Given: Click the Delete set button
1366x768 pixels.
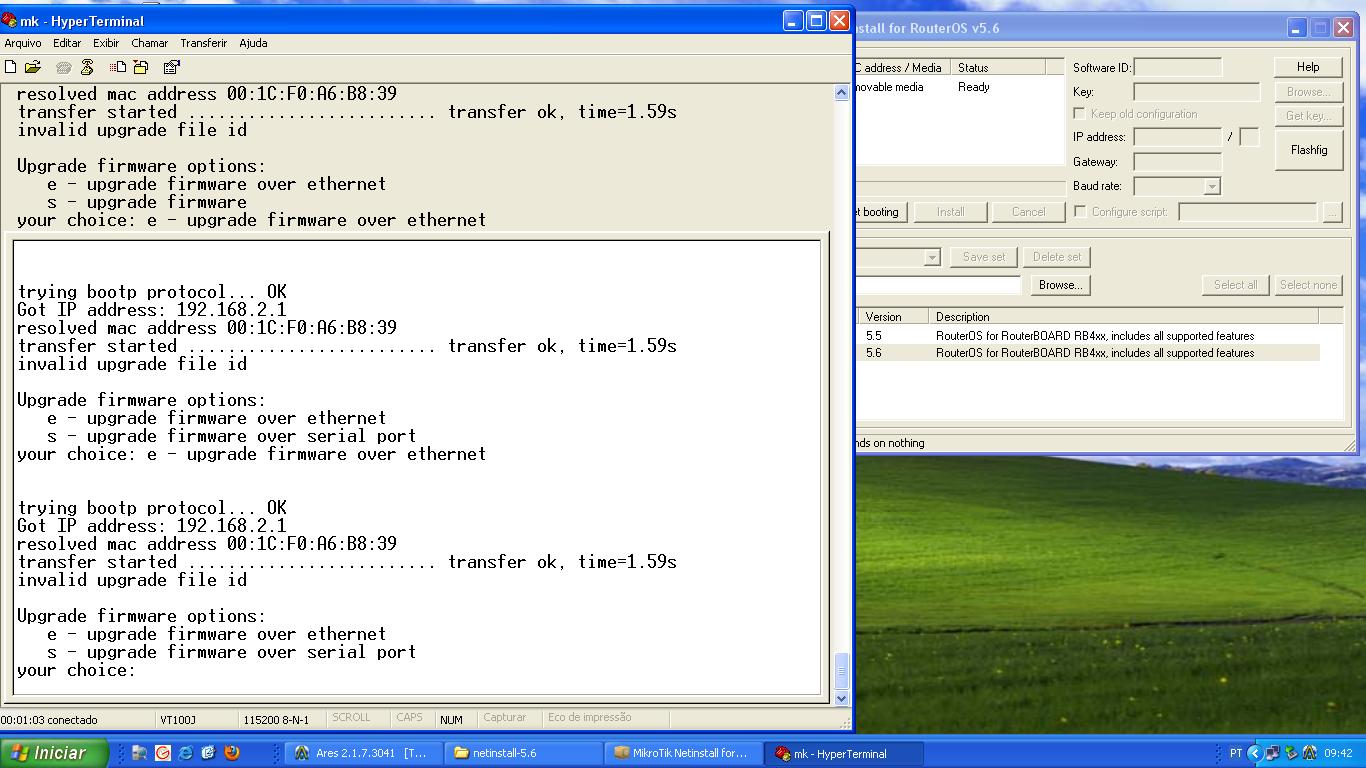Looking at the screenshot, I should pos(1057,257).
